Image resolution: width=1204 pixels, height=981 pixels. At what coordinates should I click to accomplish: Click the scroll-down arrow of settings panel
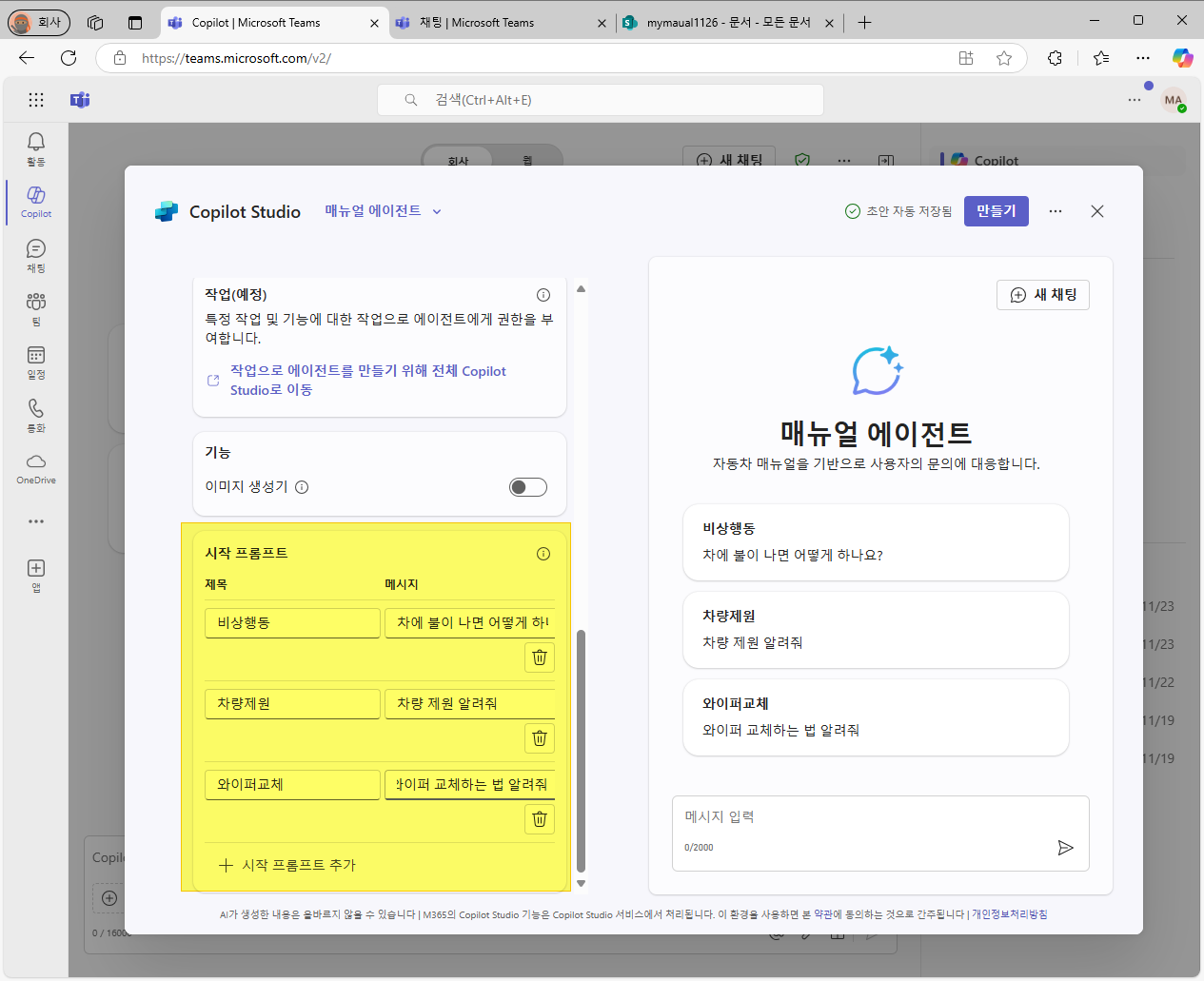581,884
